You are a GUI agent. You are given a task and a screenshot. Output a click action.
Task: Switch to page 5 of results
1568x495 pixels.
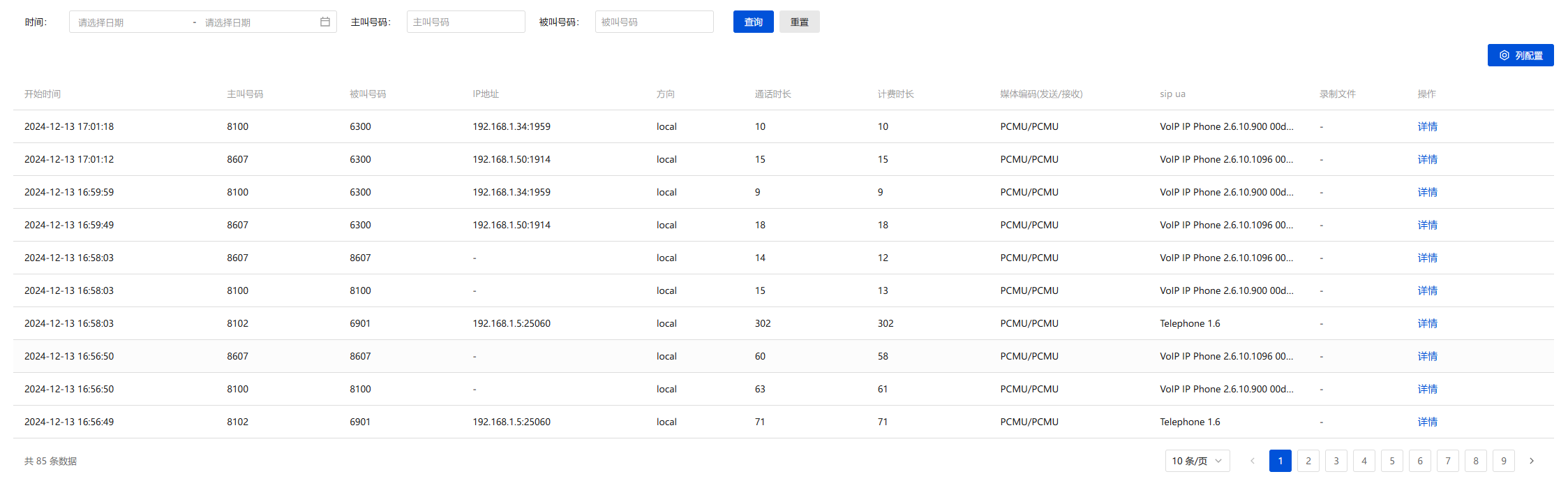point(1391,461)
